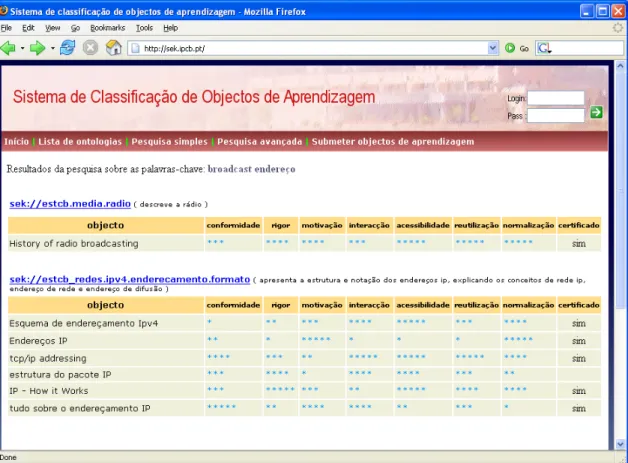Click 'reutilização' header in the radio table
Screen dimensions: 628x463
[x=477, y=225]
